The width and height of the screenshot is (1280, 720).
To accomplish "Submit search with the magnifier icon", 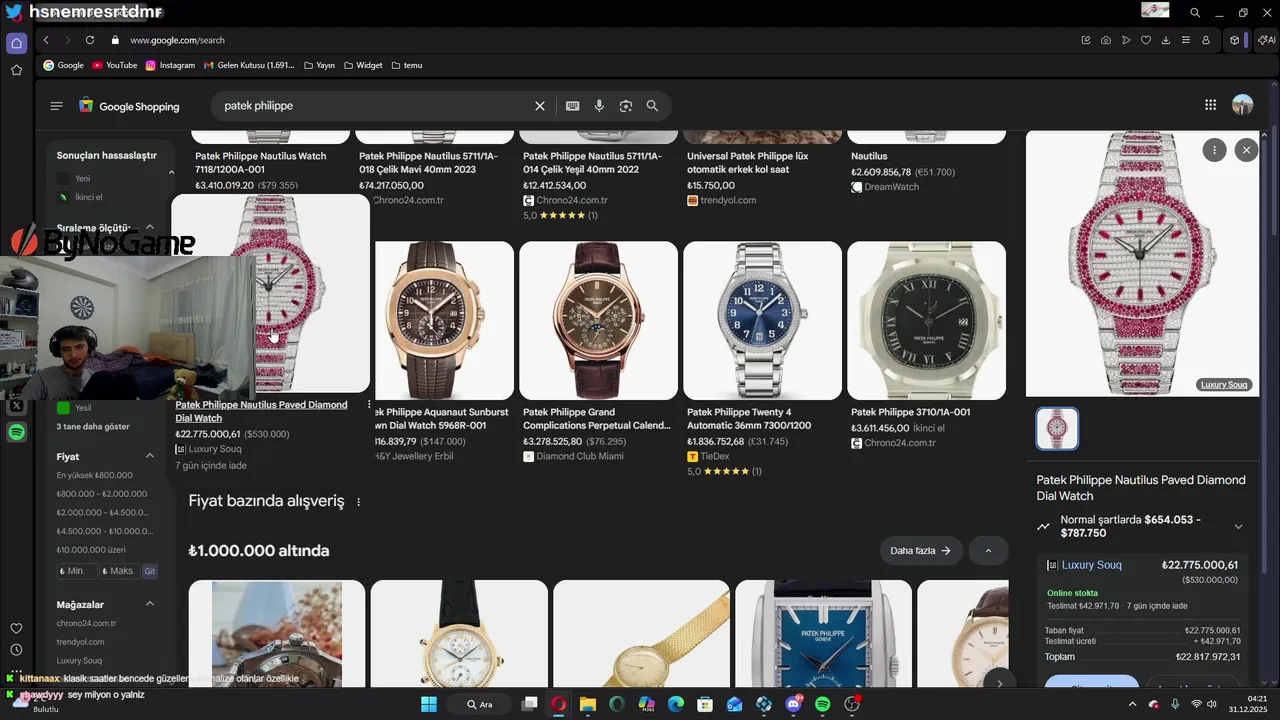I will click(x=652, y=106).
